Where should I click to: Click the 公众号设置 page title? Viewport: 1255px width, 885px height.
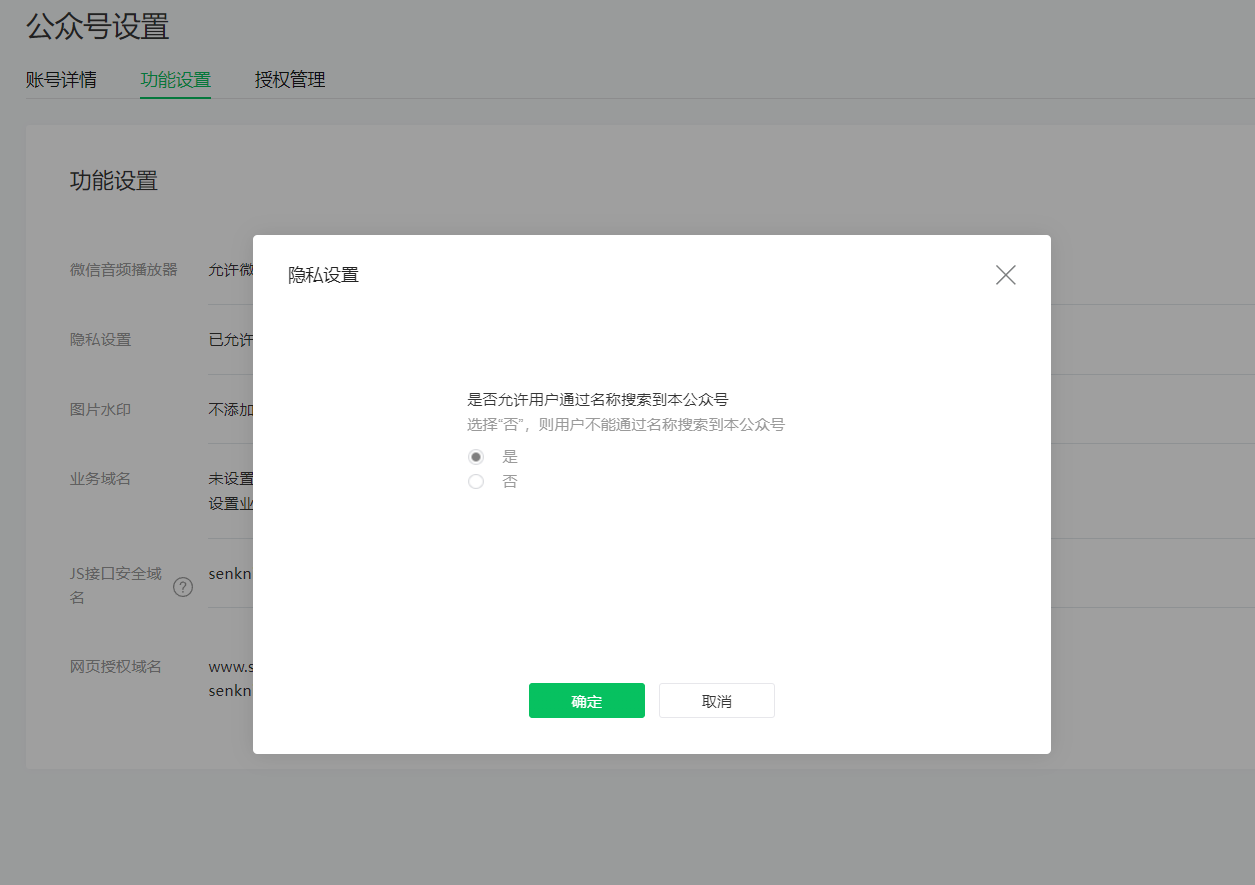(98, 27)
